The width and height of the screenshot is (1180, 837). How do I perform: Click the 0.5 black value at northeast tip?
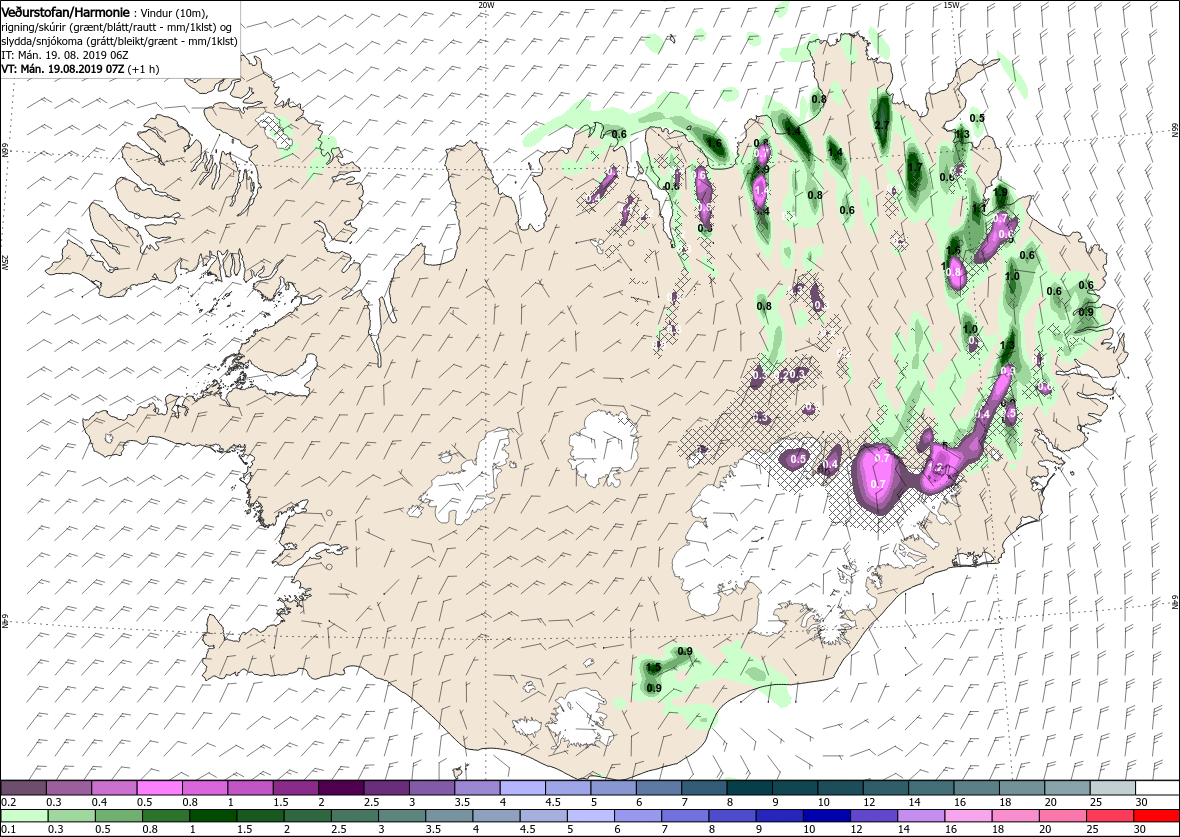tap(977, 118)
